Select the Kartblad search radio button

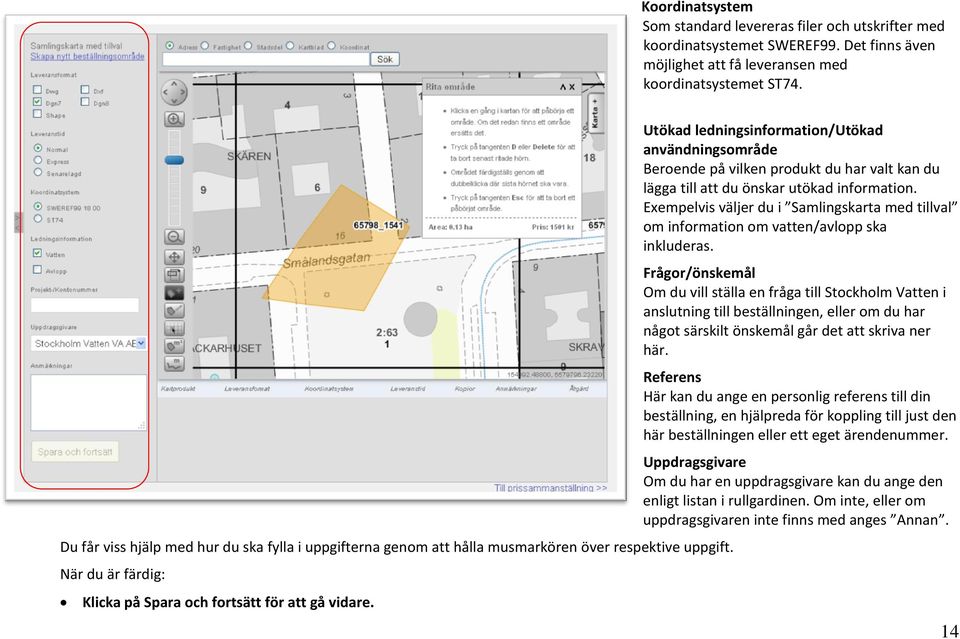tap(290, 46)
